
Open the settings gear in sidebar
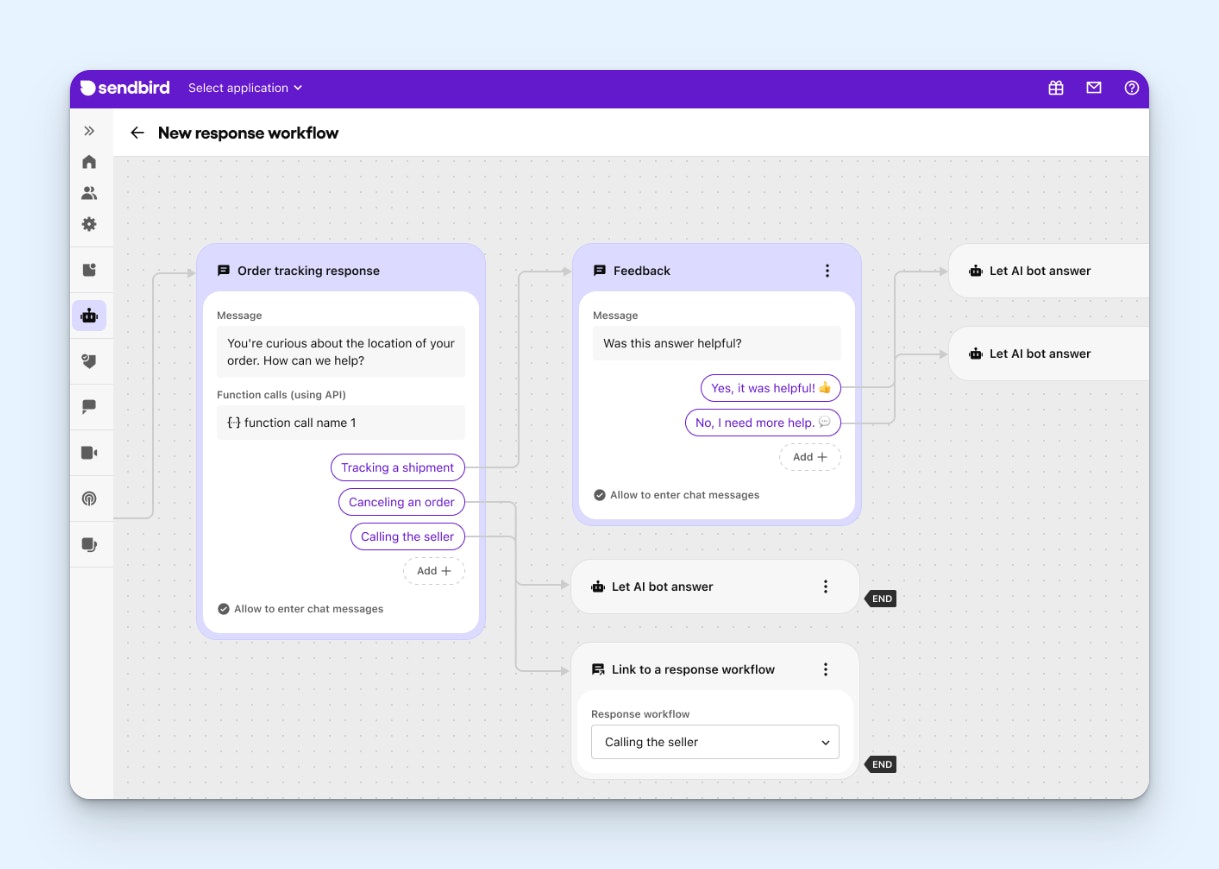tap(89, 224)
